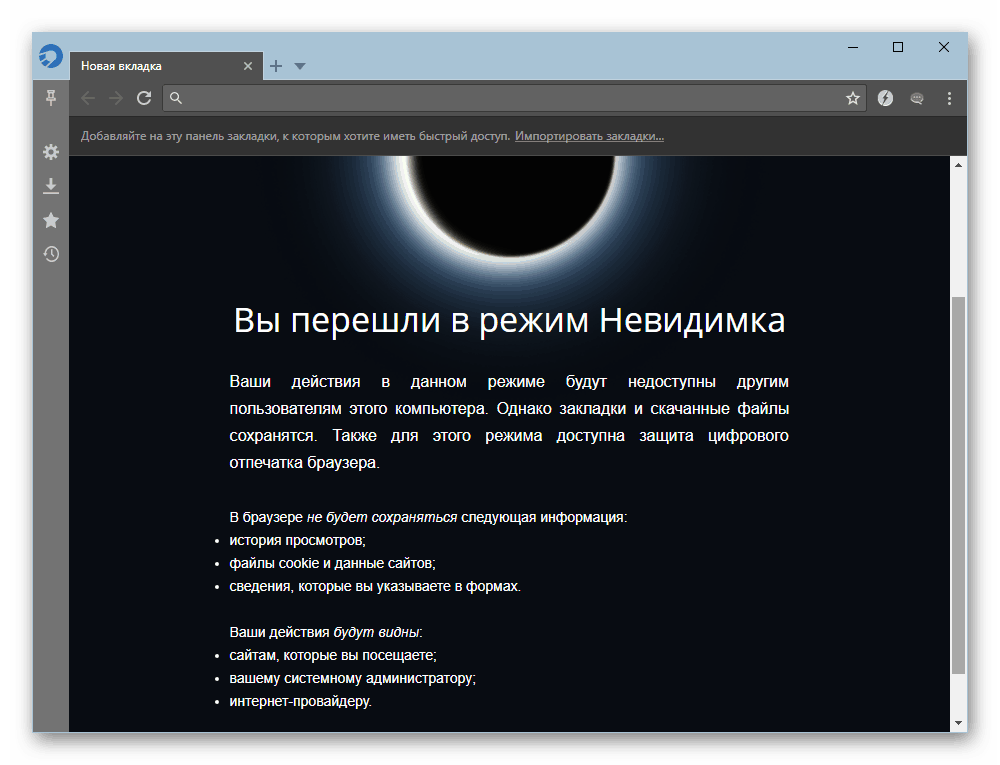
Task: Maximize the browser window
Action: click(898, 47)
